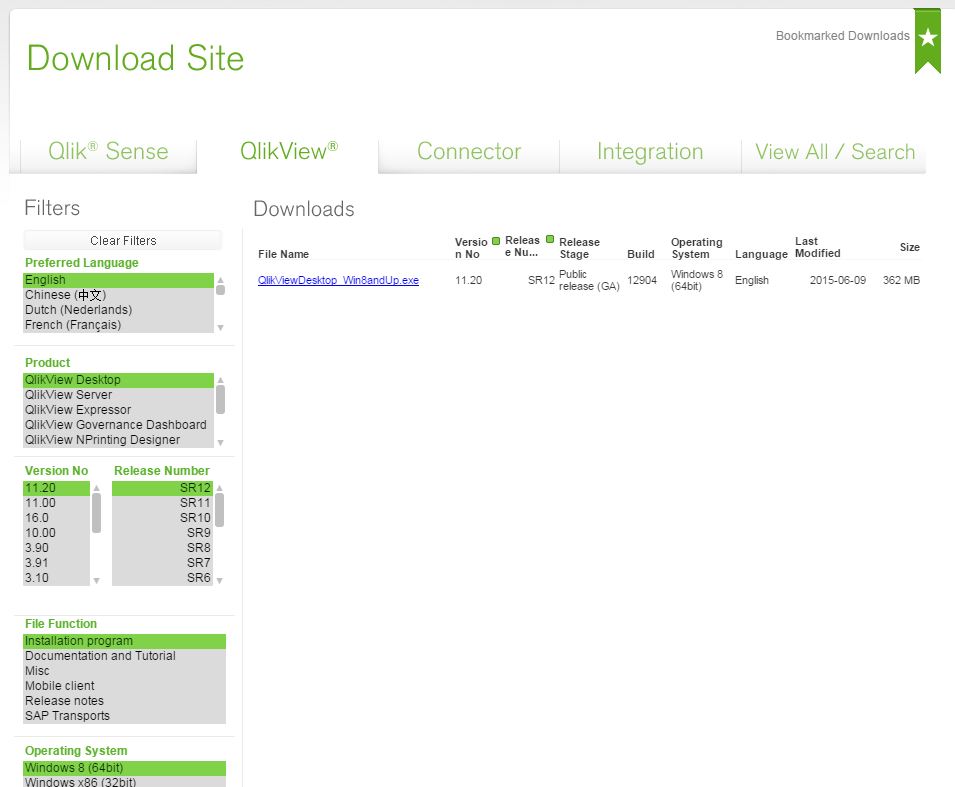The image size is (955, 787).
Task: Click the Clear Filters button
Action: [x=123, y=241]
